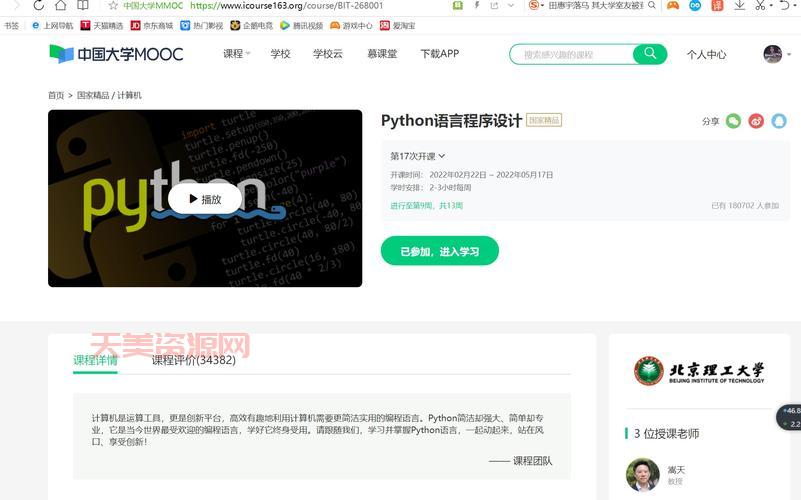Open the Sogou search engine selector
This screenshot has width=801, height=500.
click(x=536, y=6)
